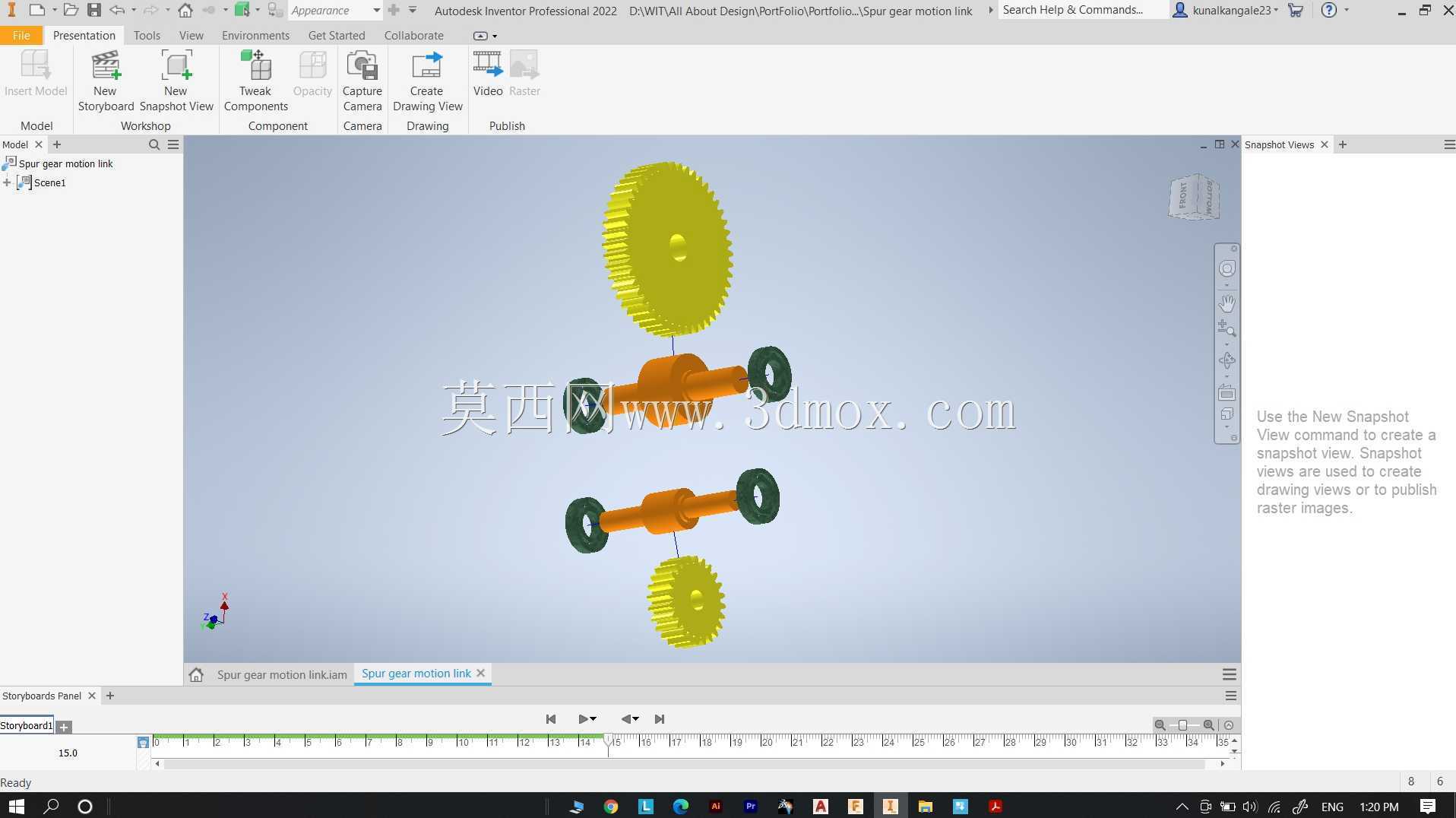Screen dimensions: 1456x818
Task: Switch to the View ribbon tab
Action: coord(191,35)
